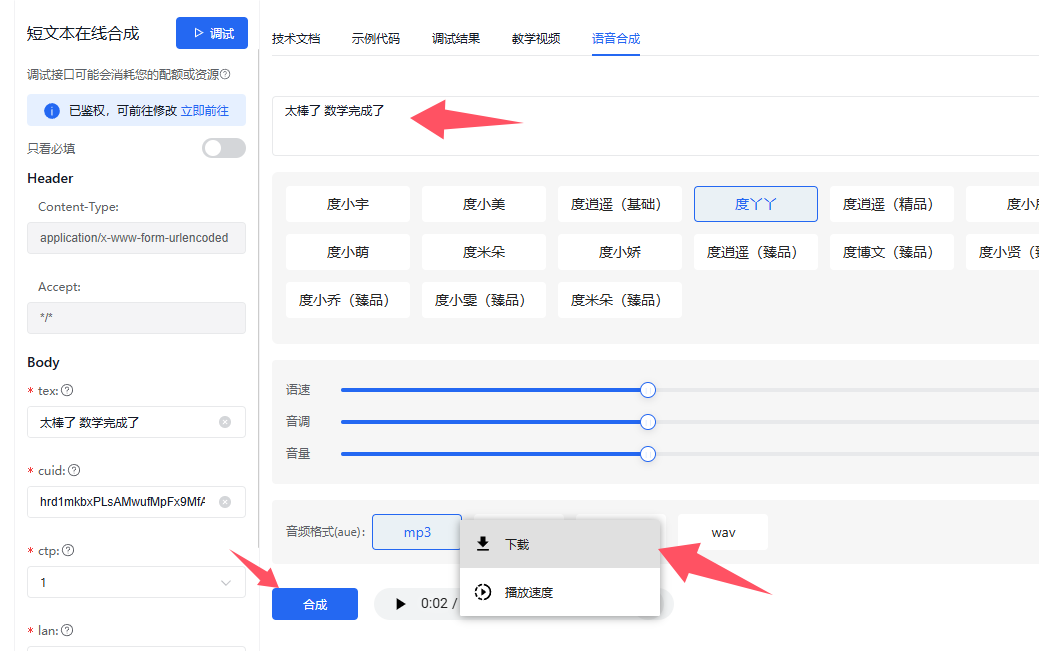Click the blue 调试 button
The width and height of the screenshot is (1039, 651).
212,33
